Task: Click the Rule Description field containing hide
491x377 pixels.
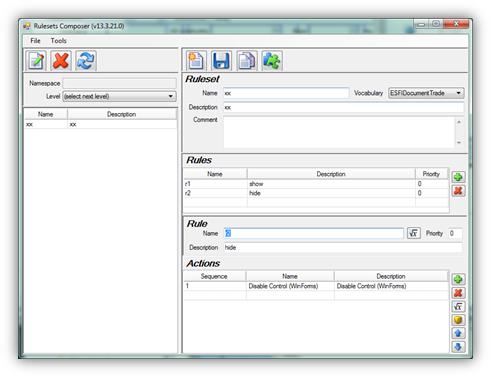Action: [343, 248]
